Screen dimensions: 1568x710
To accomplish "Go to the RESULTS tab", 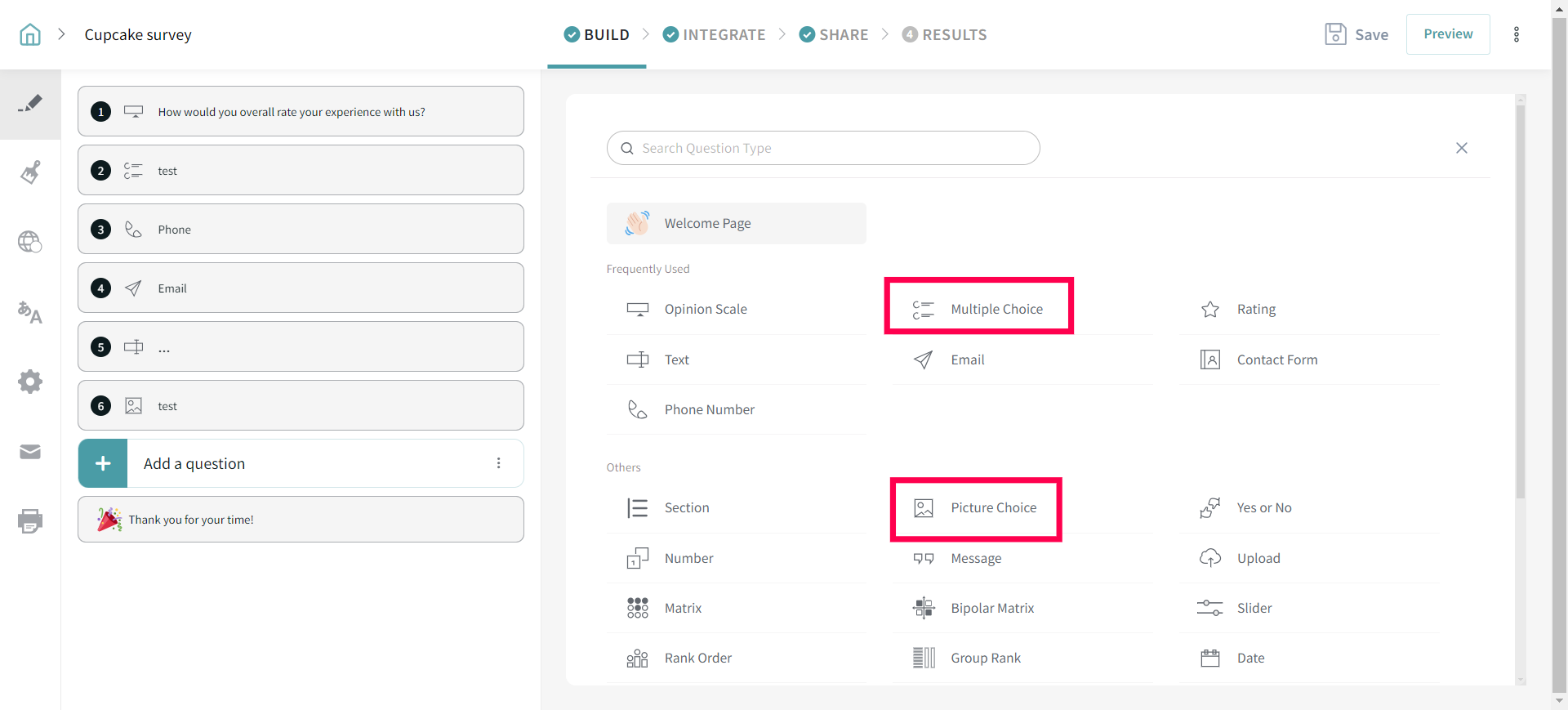I will 945,34.
